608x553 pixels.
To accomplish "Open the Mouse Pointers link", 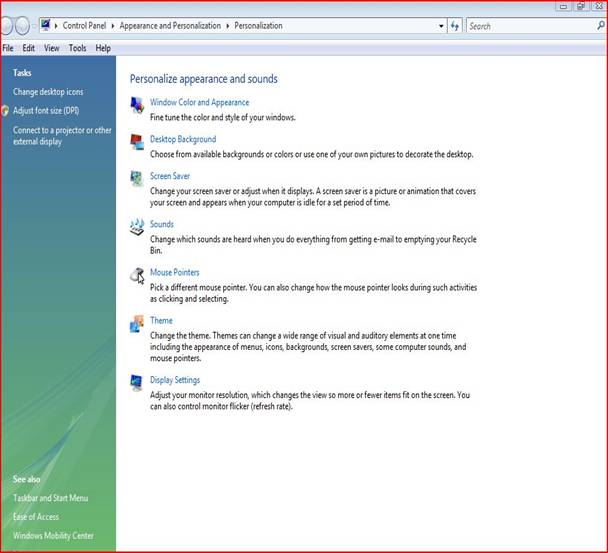I will click(174, 272).
